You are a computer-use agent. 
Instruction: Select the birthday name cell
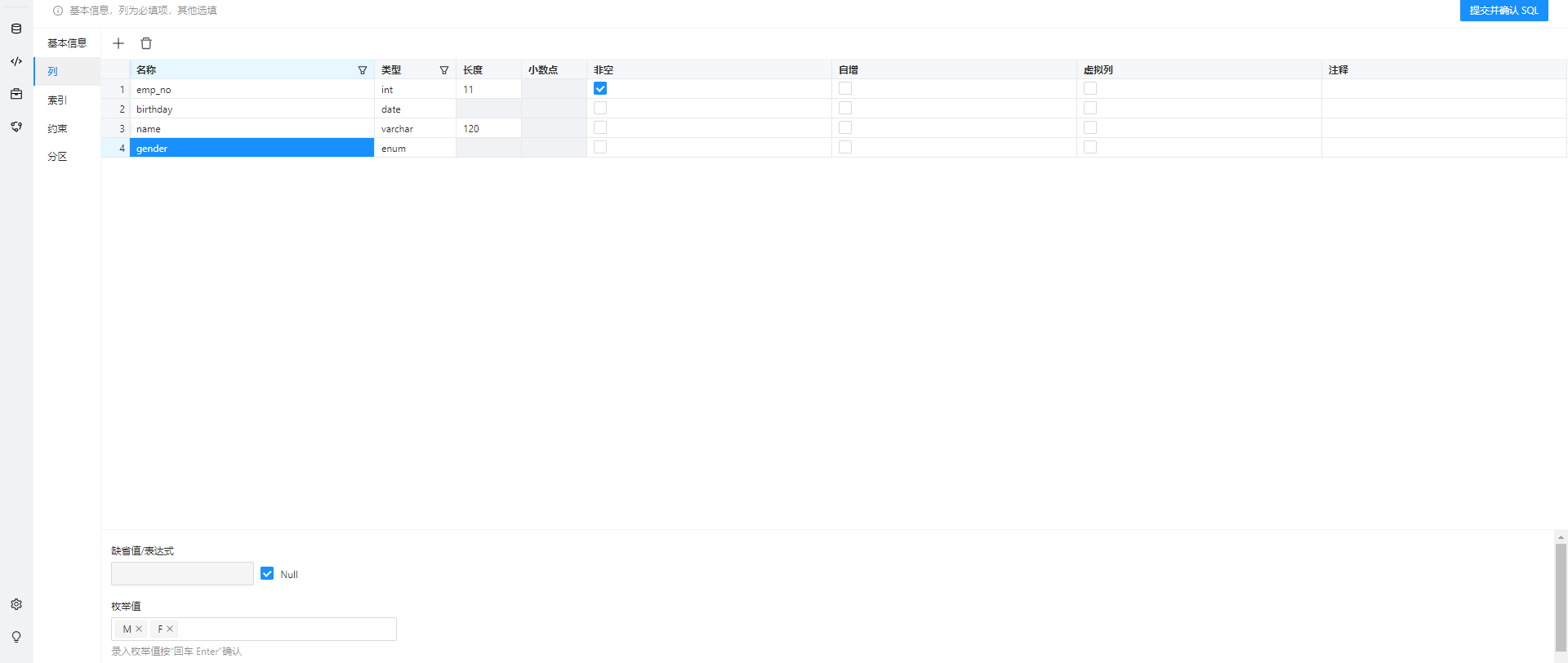coord(252,109)
